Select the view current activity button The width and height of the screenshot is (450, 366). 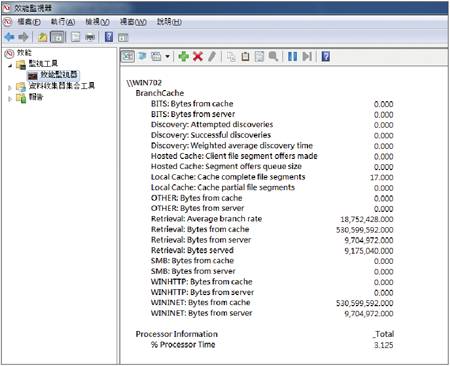[127, 57]
